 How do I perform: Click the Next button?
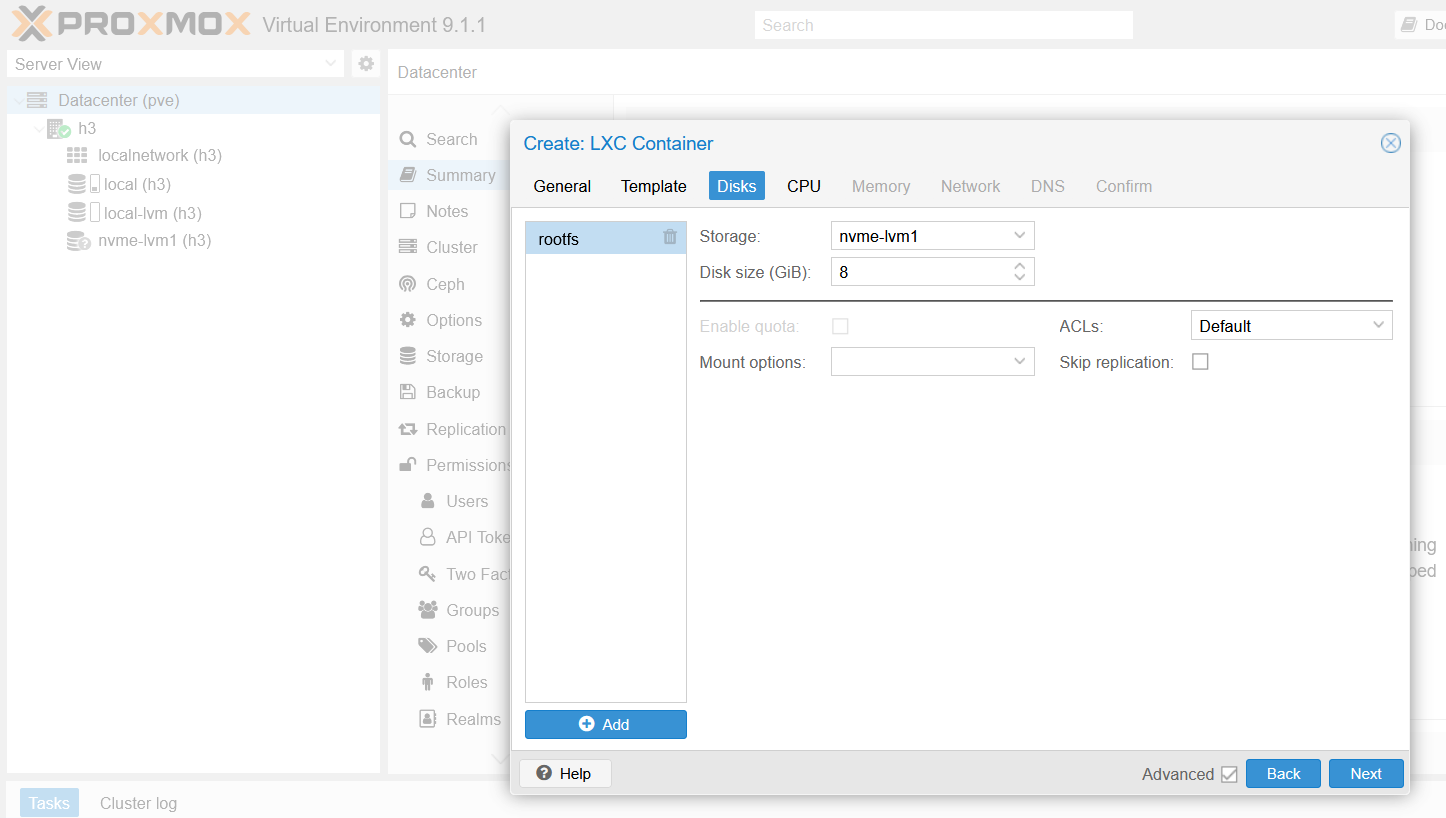[x=1366, y=773]
